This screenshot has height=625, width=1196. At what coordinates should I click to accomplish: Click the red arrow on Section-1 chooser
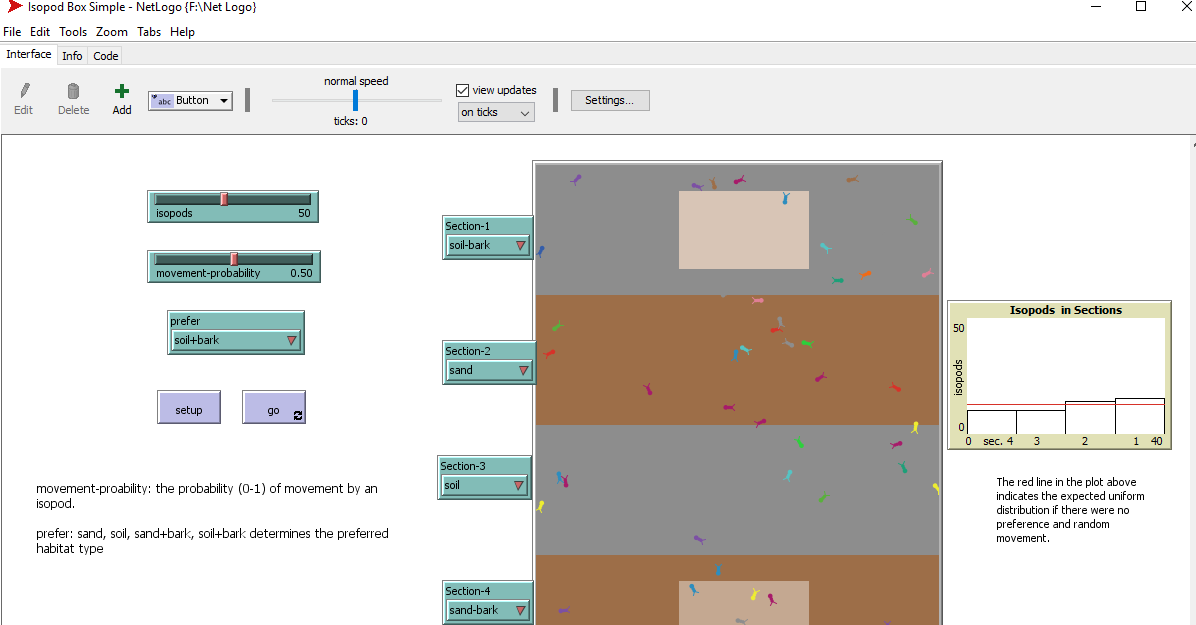(520, 245)
